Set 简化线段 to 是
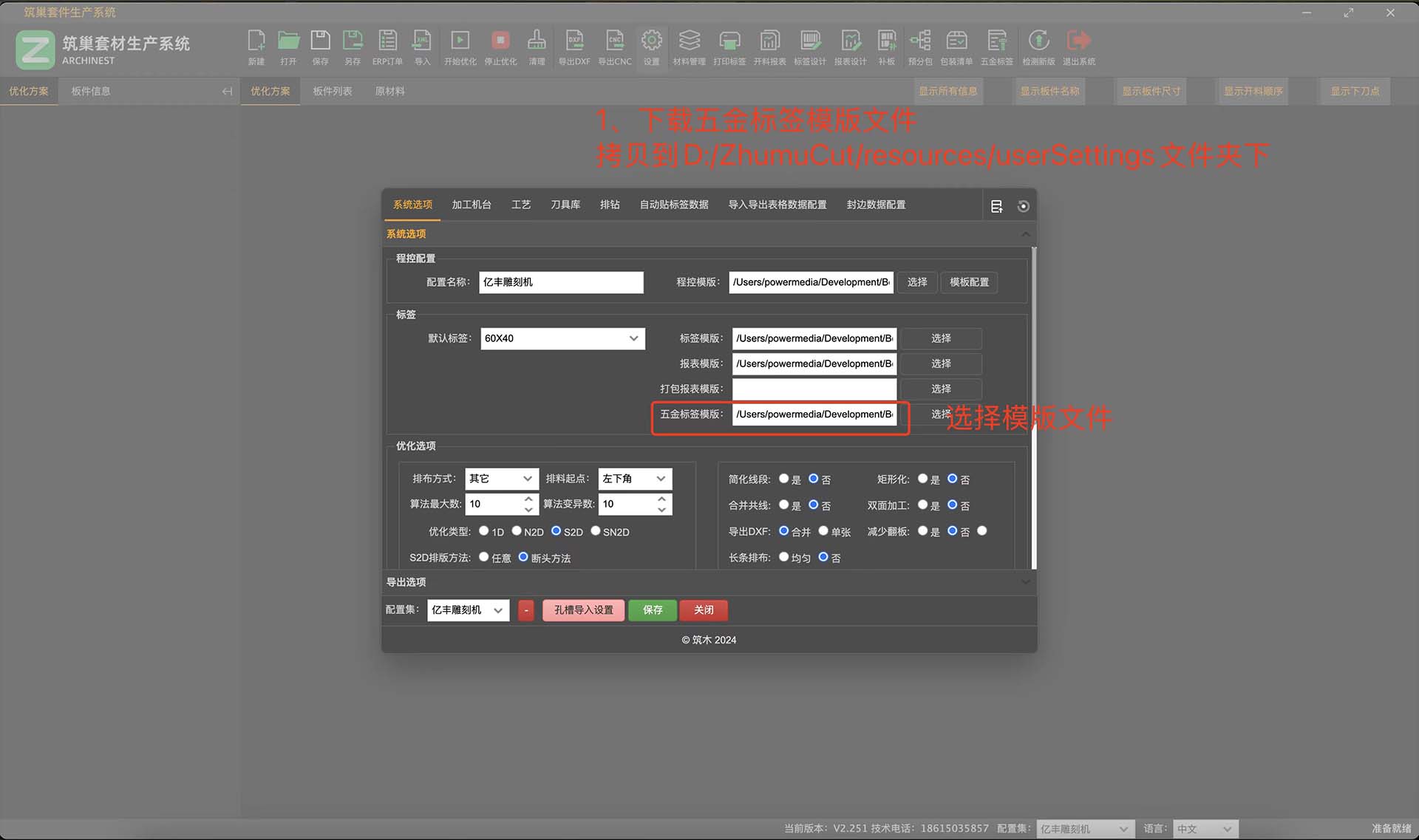 click(784, 479)
